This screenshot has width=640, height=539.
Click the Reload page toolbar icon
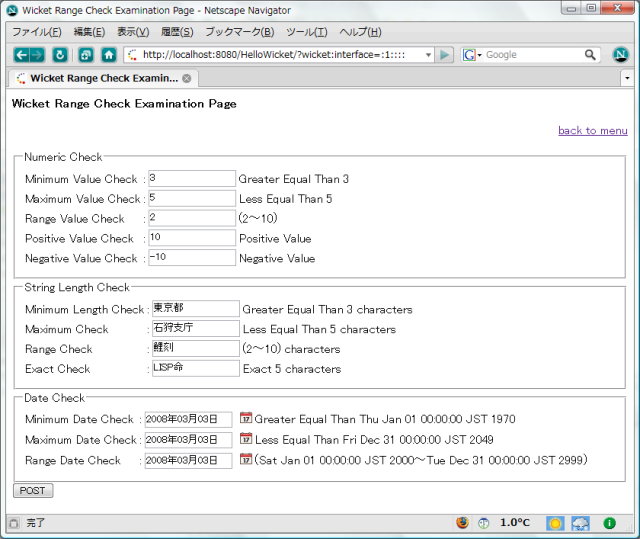pyautogui.click(x=60, y=55)
